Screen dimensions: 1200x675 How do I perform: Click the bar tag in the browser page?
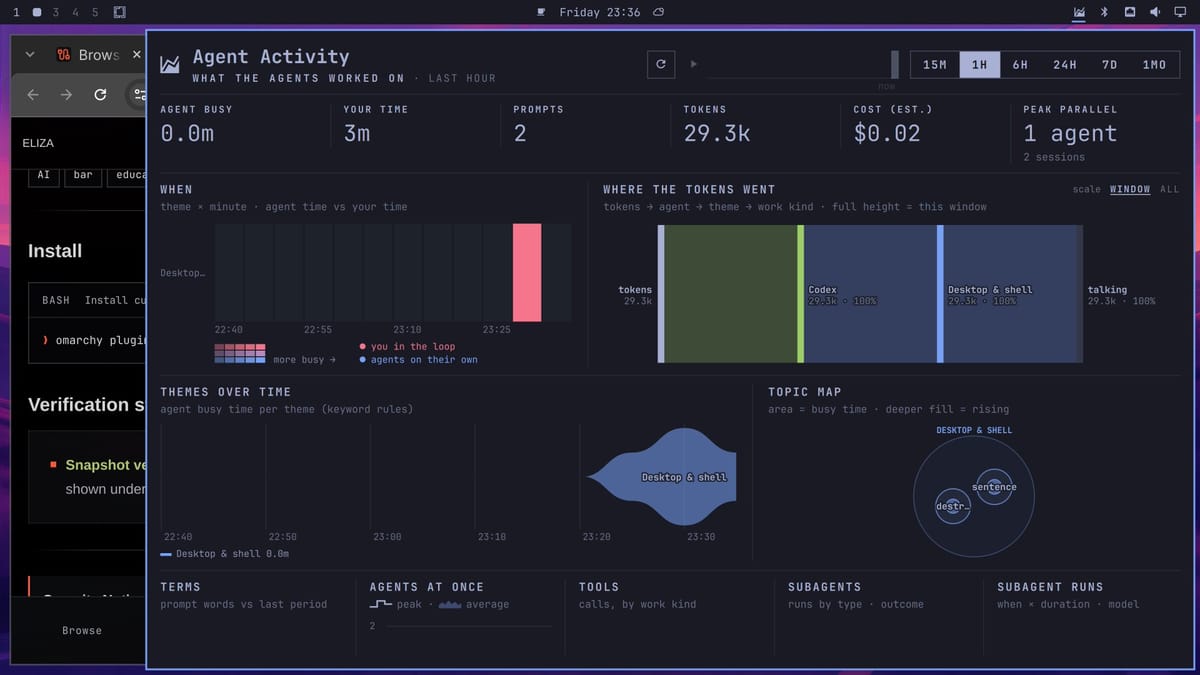click(x=83, y=175)
